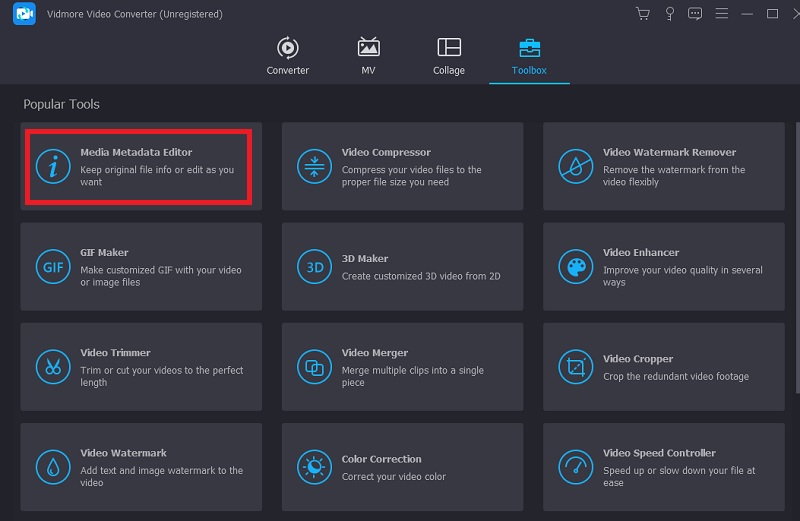Image resolution: width=800 pixels, height=521 pixels.
Task: Launch the GIF Maker tool
Action: pos(141,267)
